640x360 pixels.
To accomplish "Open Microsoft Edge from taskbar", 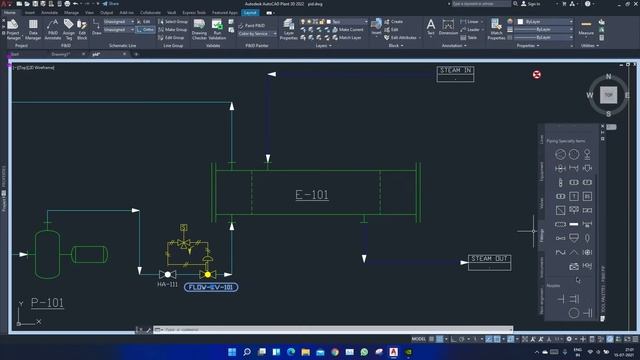I will 291,352.
